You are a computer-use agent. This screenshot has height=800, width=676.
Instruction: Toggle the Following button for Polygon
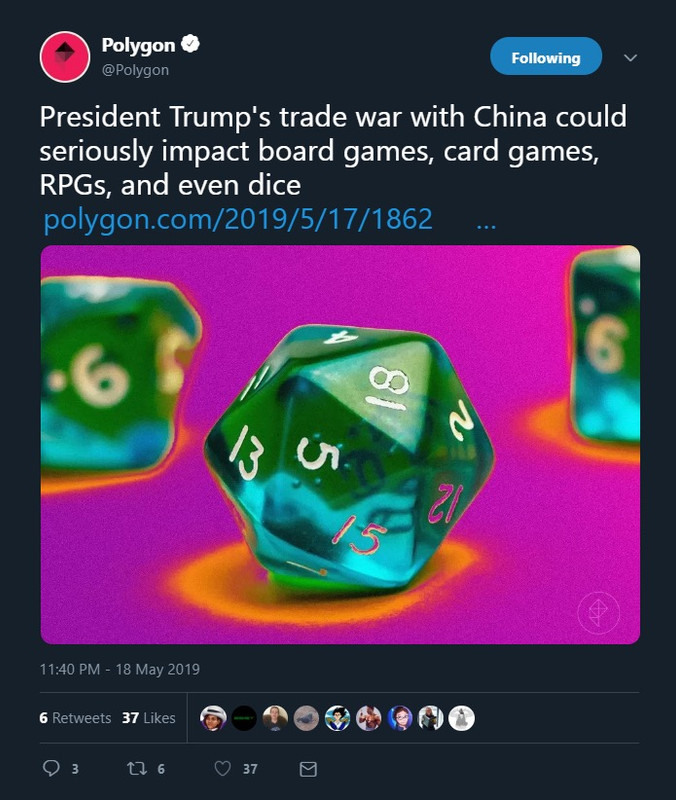coord(546,56)
